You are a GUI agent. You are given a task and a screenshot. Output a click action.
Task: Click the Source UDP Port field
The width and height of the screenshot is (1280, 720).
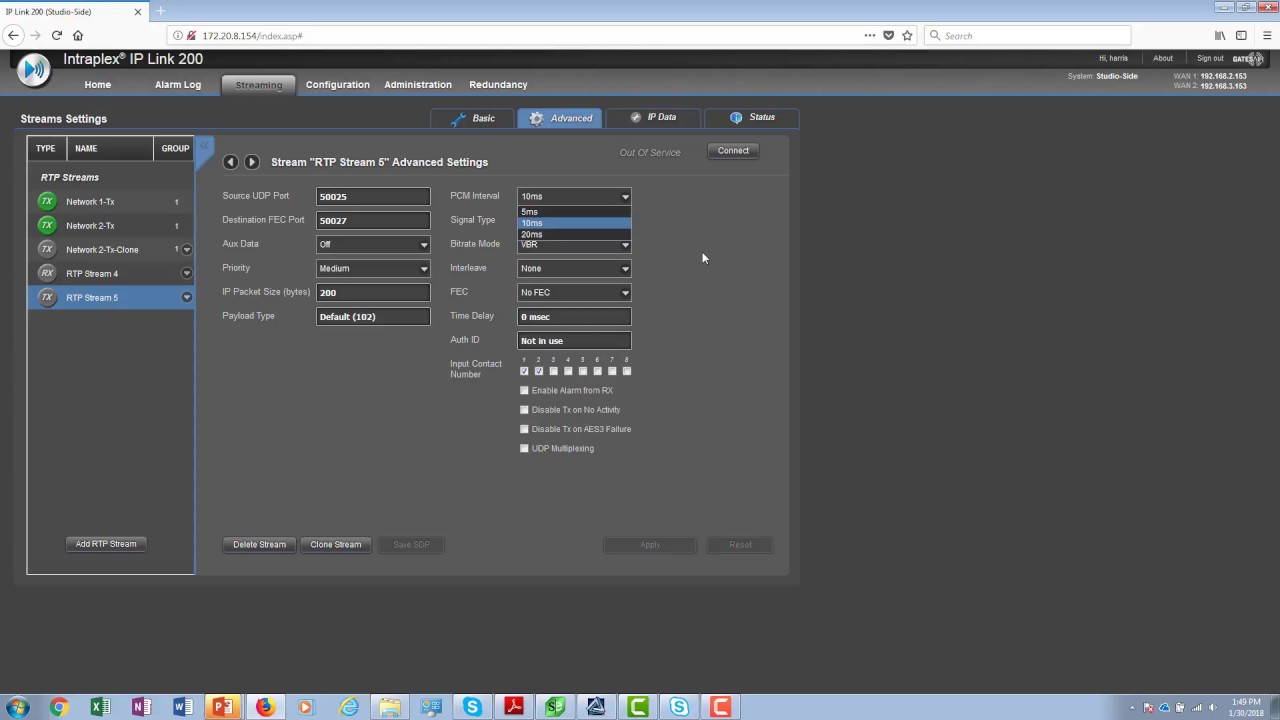(373, 196)
